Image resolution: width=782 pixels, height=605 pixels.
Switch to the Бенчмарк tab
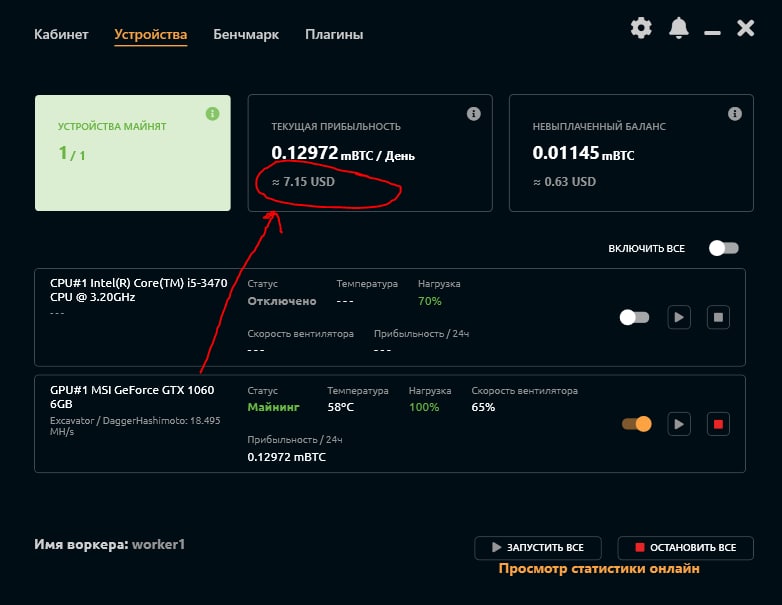click(246, 34)
